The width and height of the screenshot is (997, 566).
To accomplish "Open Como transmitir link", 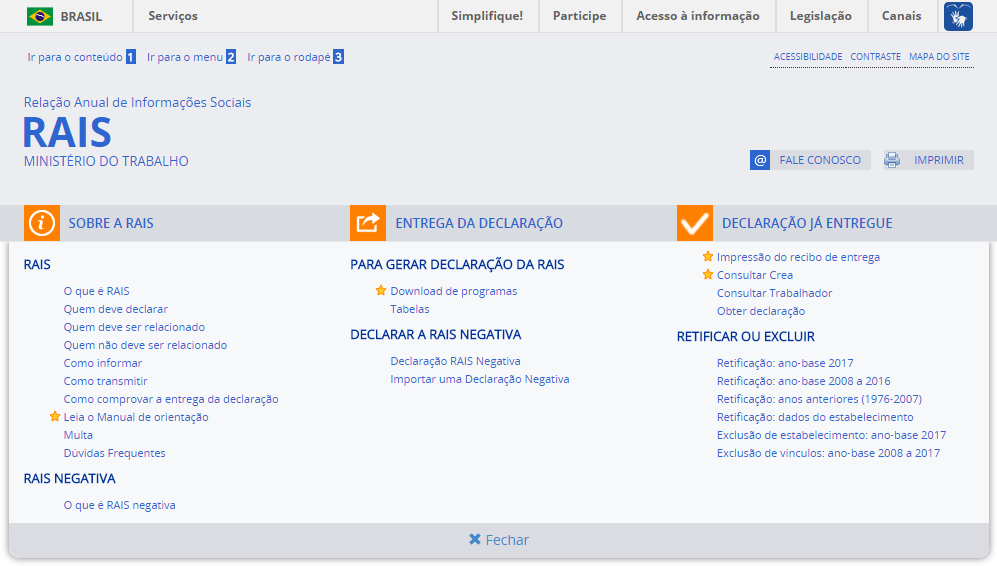I will point(106,381).
